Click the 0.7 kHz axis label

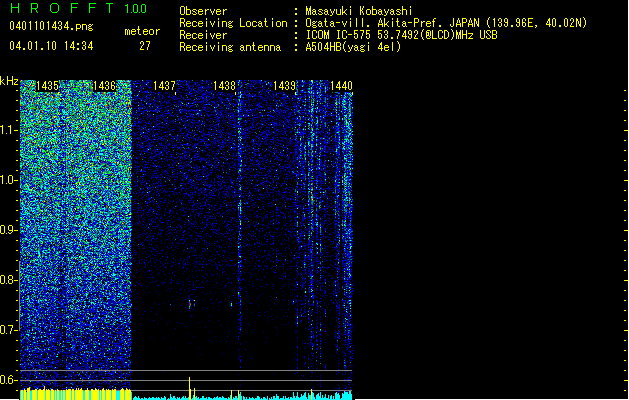[x=8, y=330]
